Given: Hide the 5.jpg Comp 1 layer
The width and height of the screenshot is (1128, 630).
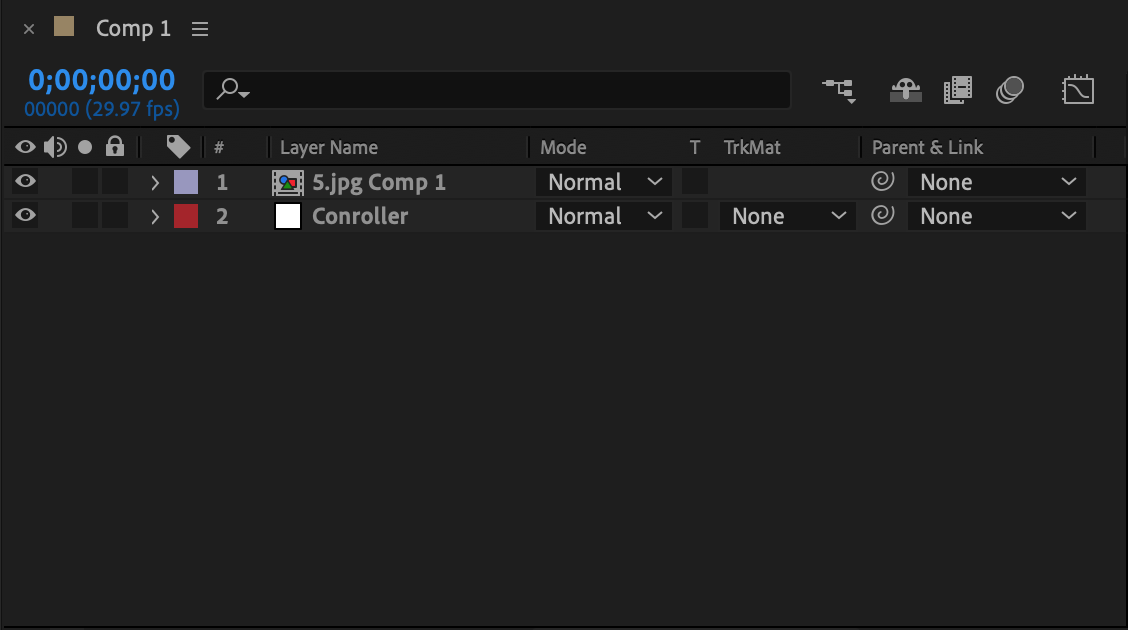Looking at the screenshot, I should coord(25,181).
